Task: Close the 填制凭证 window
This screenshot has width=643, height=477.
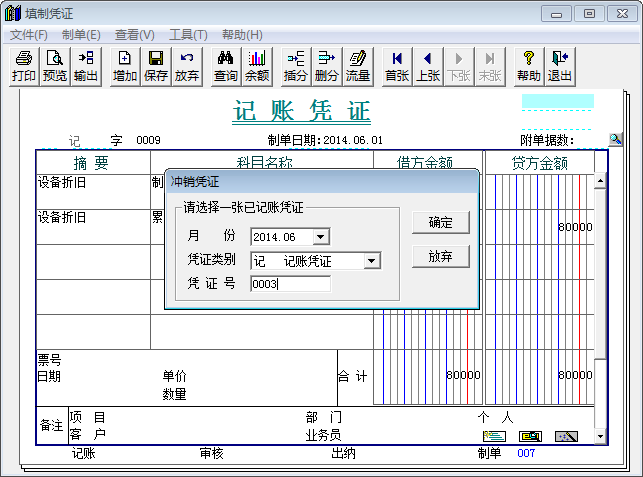Action: pos(622,14)
